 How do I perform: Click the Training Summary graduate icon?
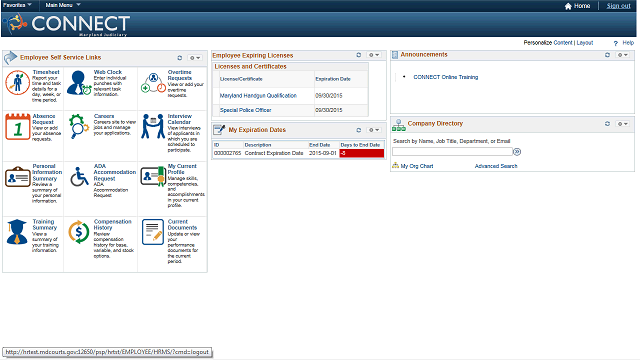pos(17,231)
